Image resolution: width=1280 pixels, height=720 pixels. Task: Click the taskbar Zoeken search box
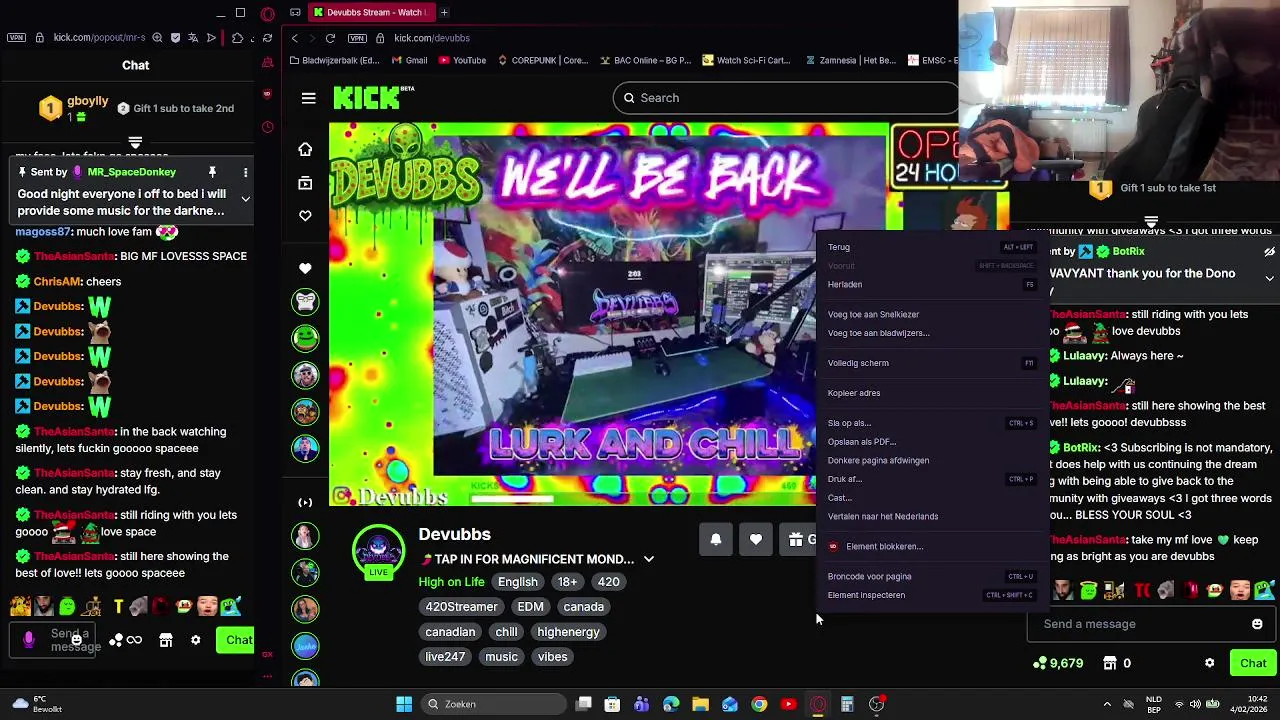coord(494,704)
